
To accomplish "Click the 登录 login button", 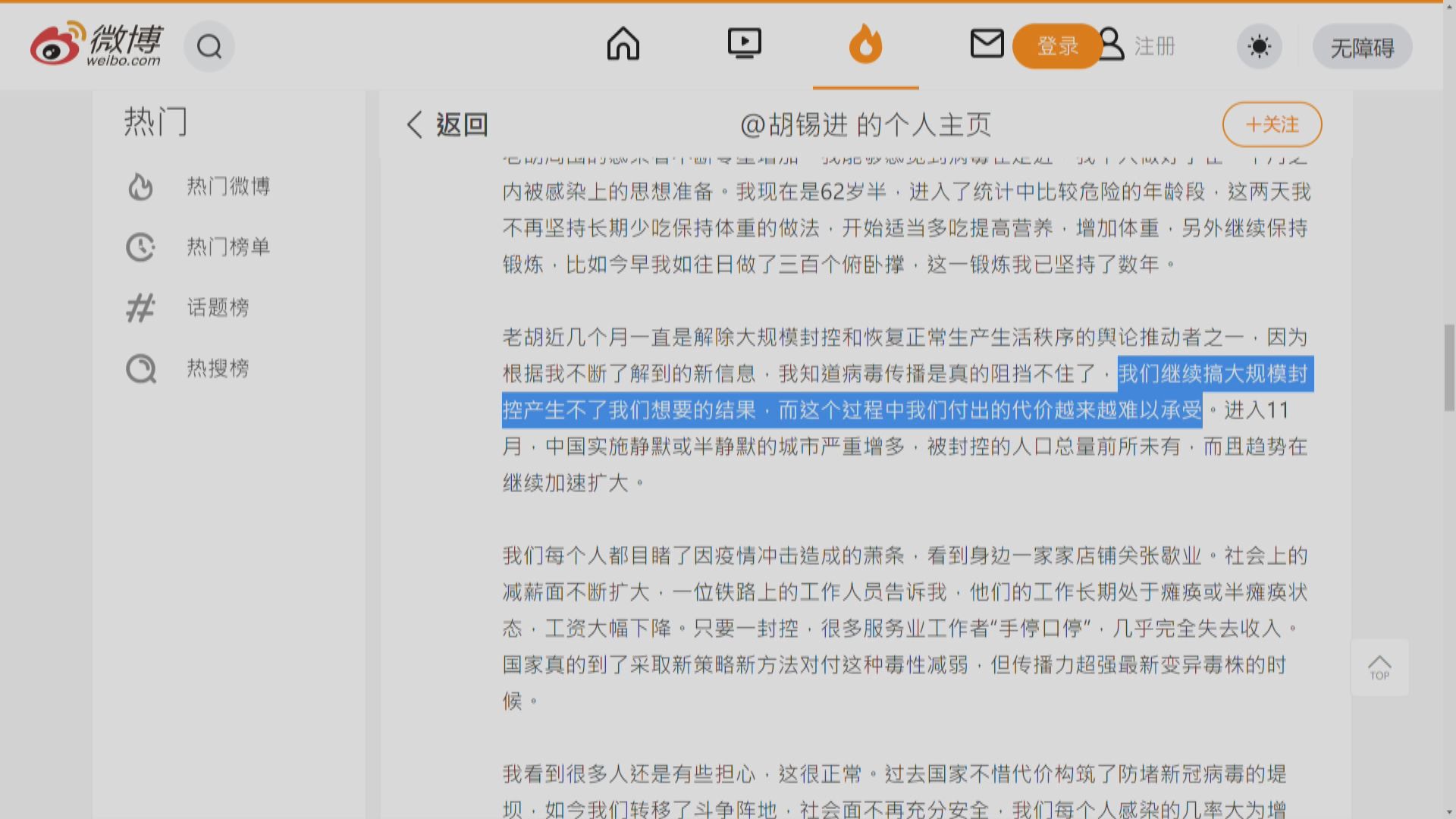I will (x=1056, y=45).
